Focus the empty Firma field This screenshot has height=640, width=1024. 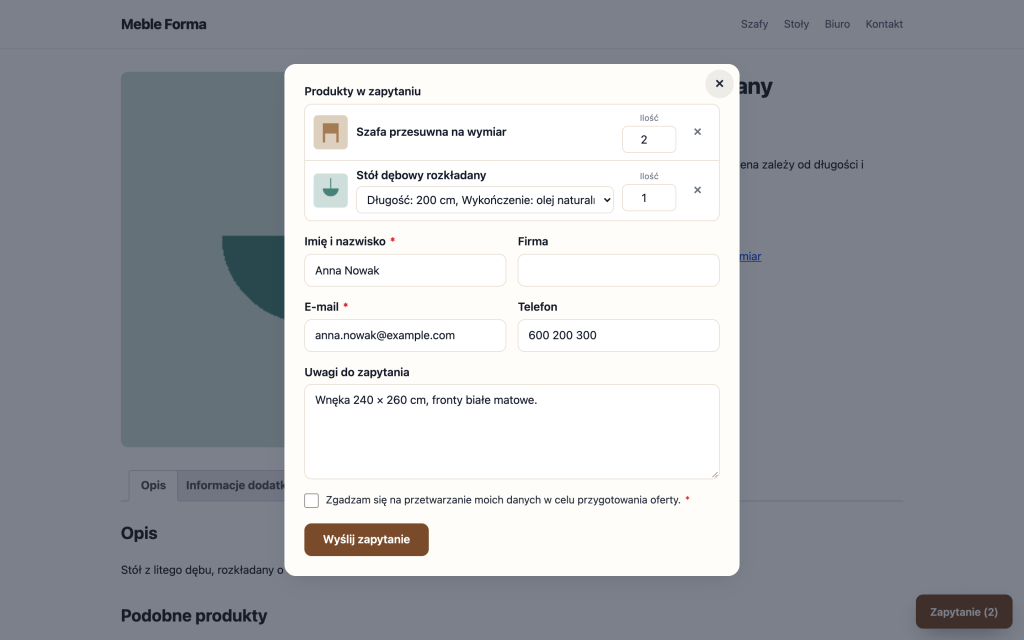click(x=618, y=270)
